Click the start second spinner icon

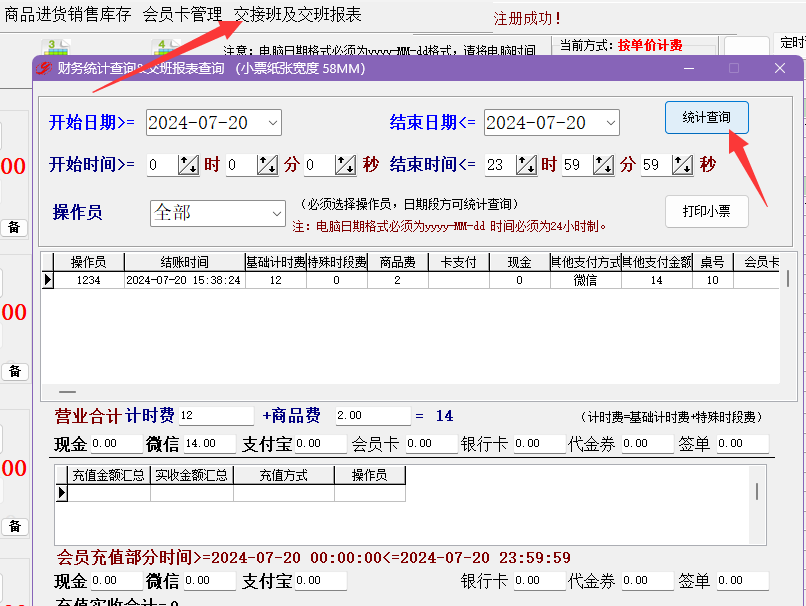(x=345, y=165)
